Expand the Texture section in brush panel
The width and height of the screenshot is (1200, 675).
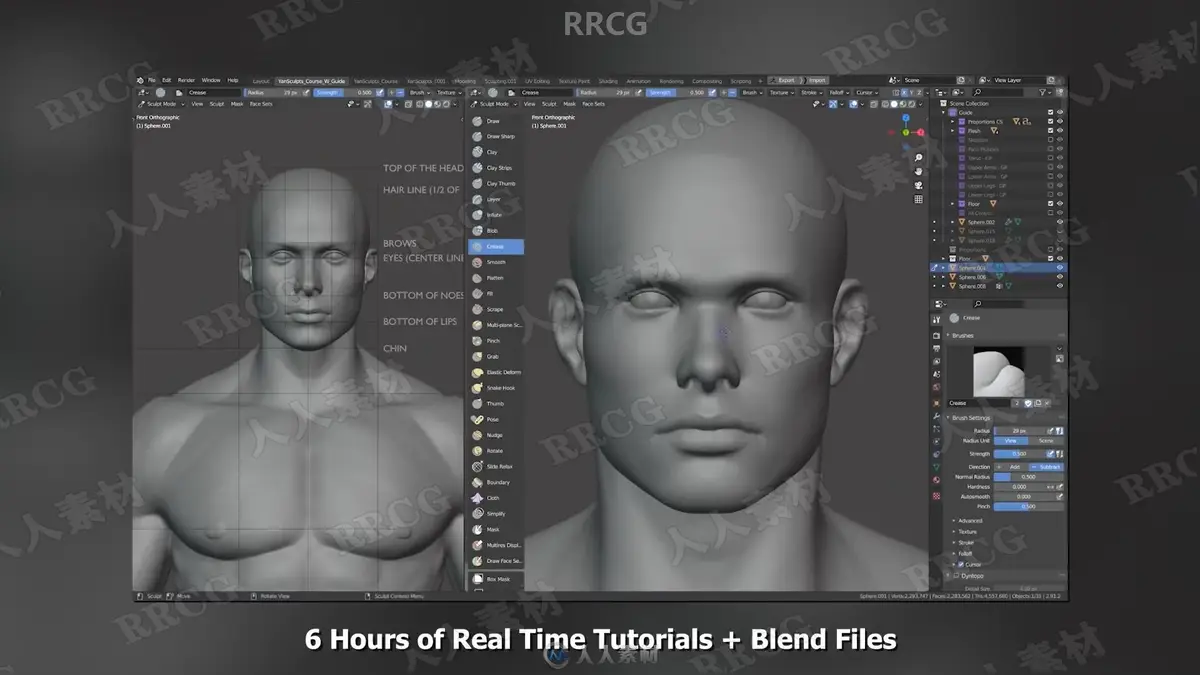pos(967,531)
